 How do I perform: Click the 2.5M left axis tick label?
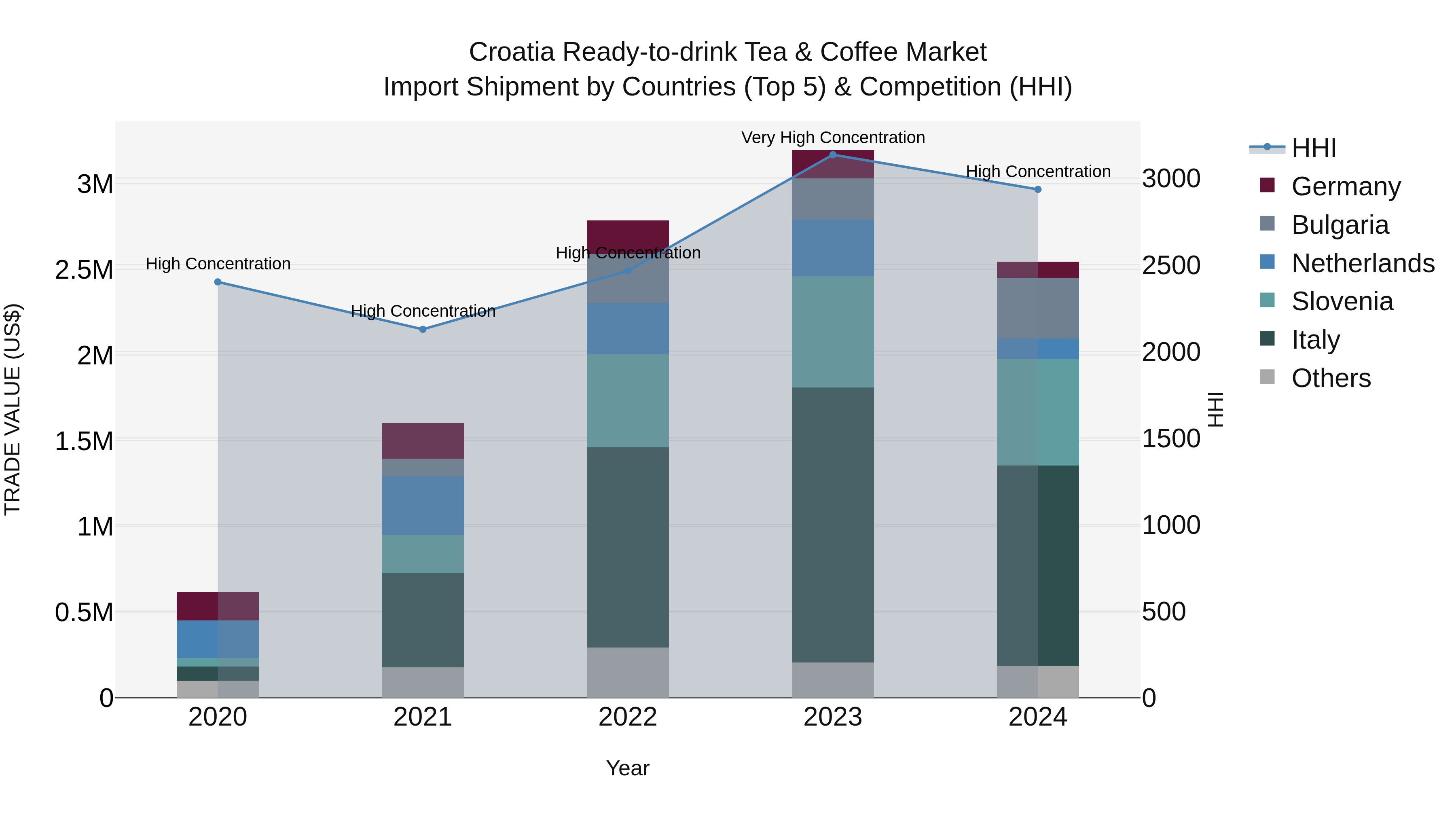tap(84, 270)
